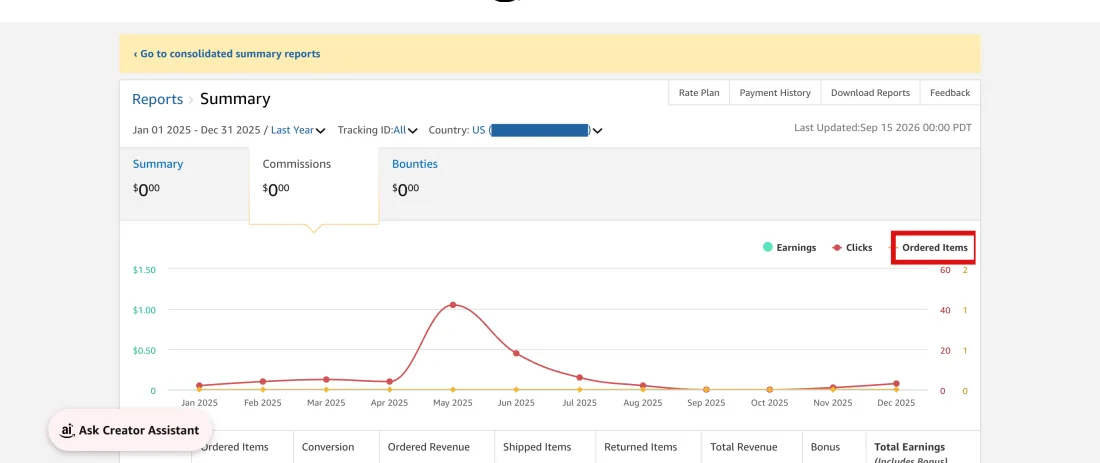The height and width of the screenshot is (463, 1100).
Task: Click the $1.00 earnings axis label
Action: (144, 310)
